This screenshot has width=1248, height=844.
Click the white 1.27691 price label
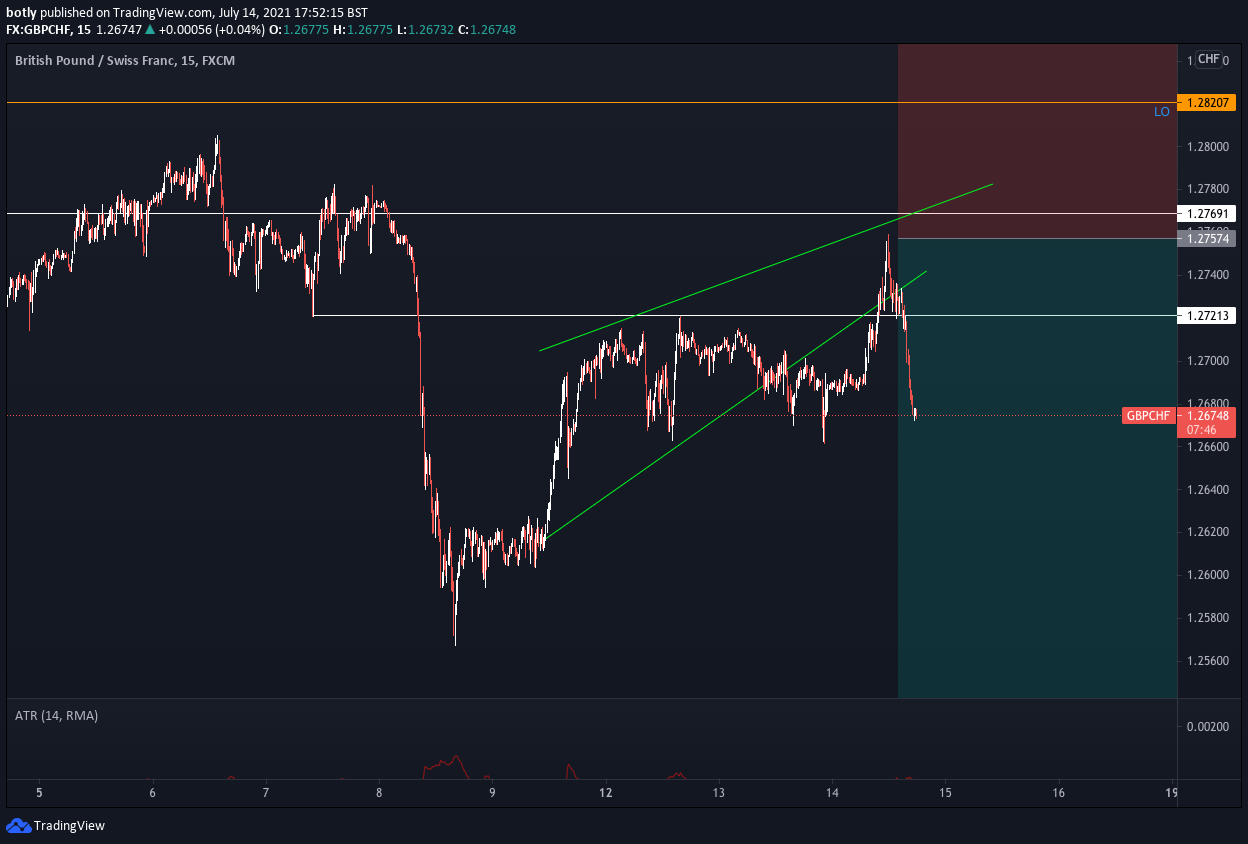coord(1208,213)
